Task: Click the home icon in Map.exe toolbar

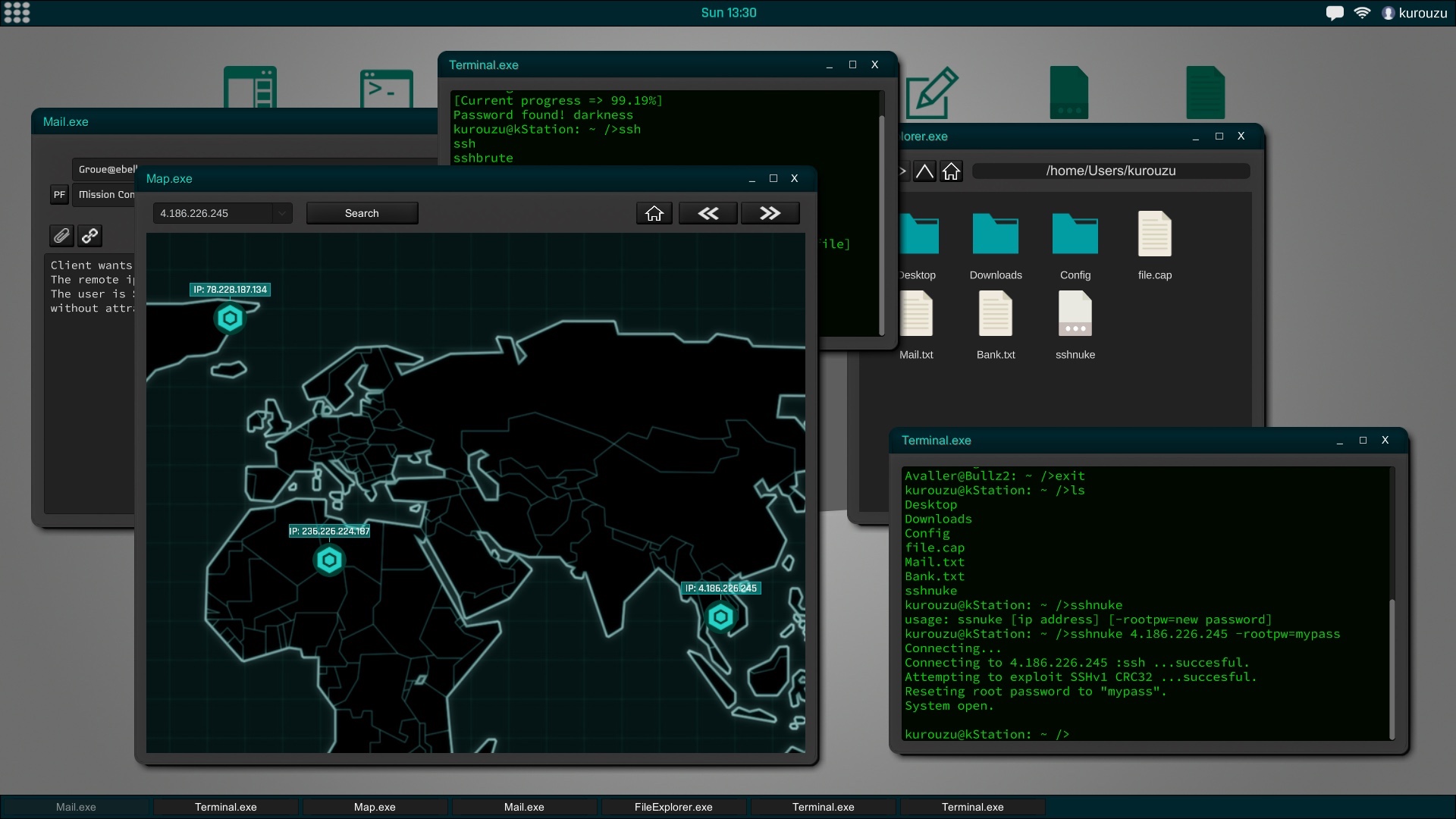Action: (x=654, y=212)
